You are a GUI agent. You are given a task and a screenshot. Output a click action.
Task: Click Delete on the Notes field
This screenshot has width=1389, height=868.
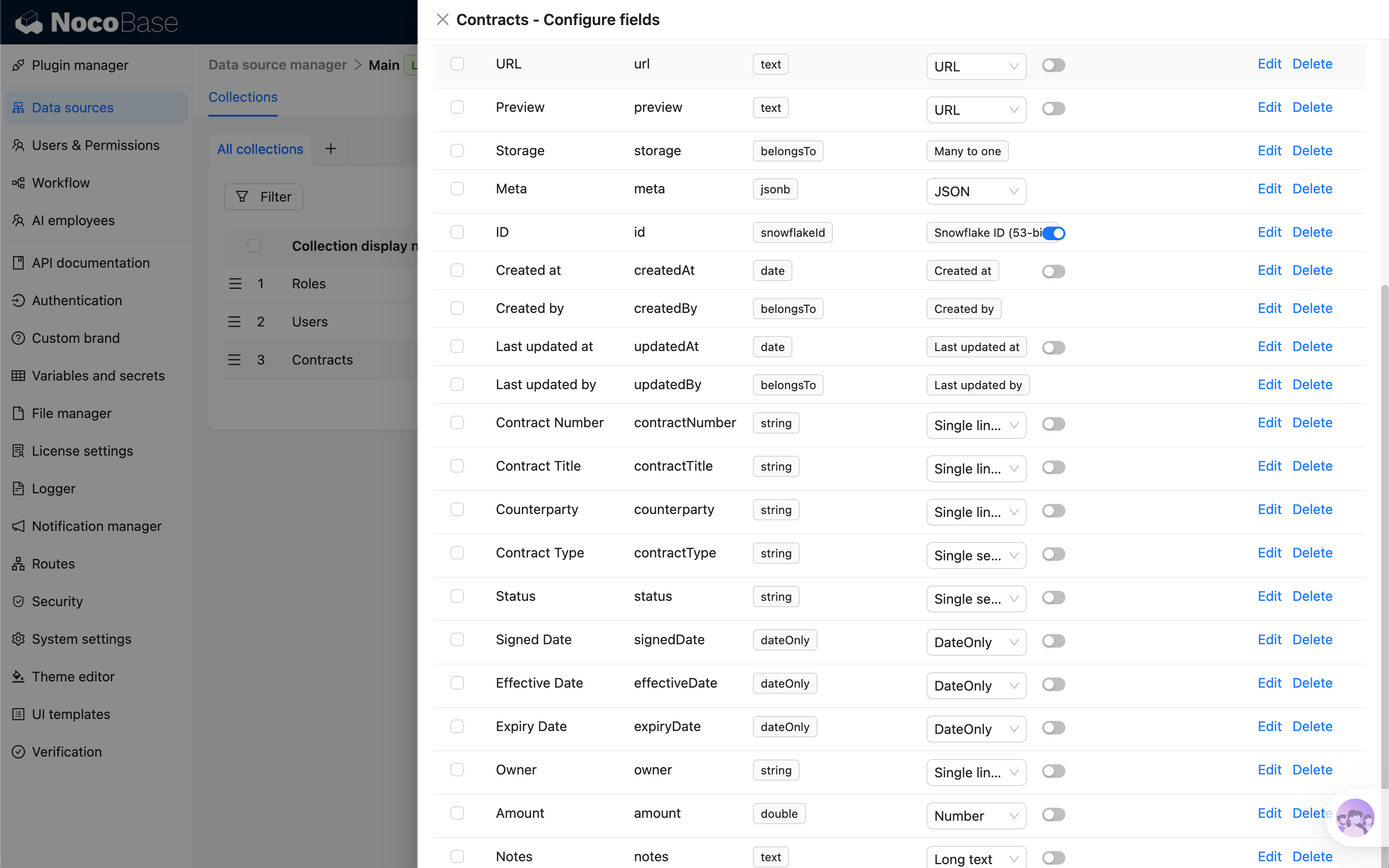pyautogui.click(x=1312, y=856)
